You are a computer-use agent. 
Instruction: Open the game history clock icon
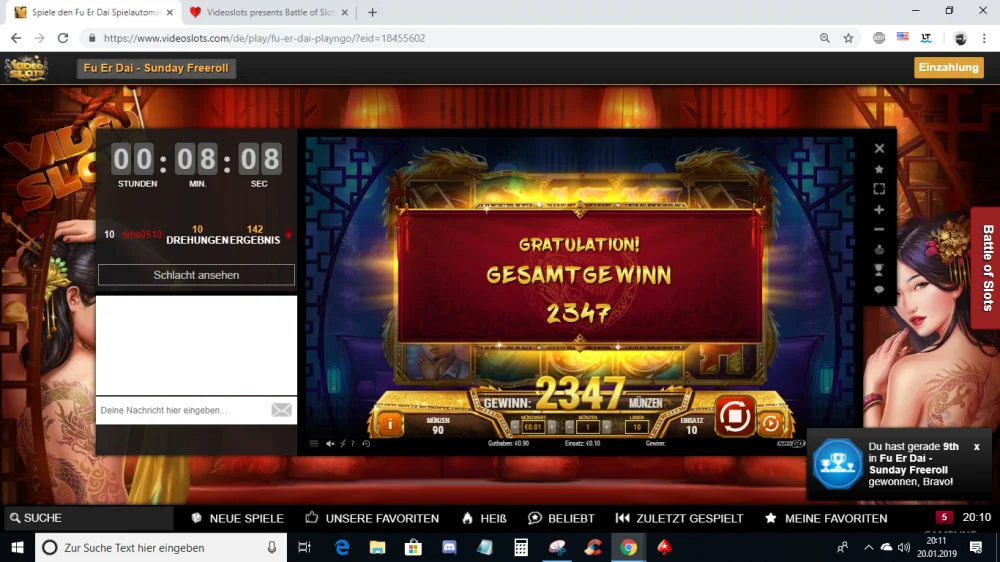coord(366,443)
